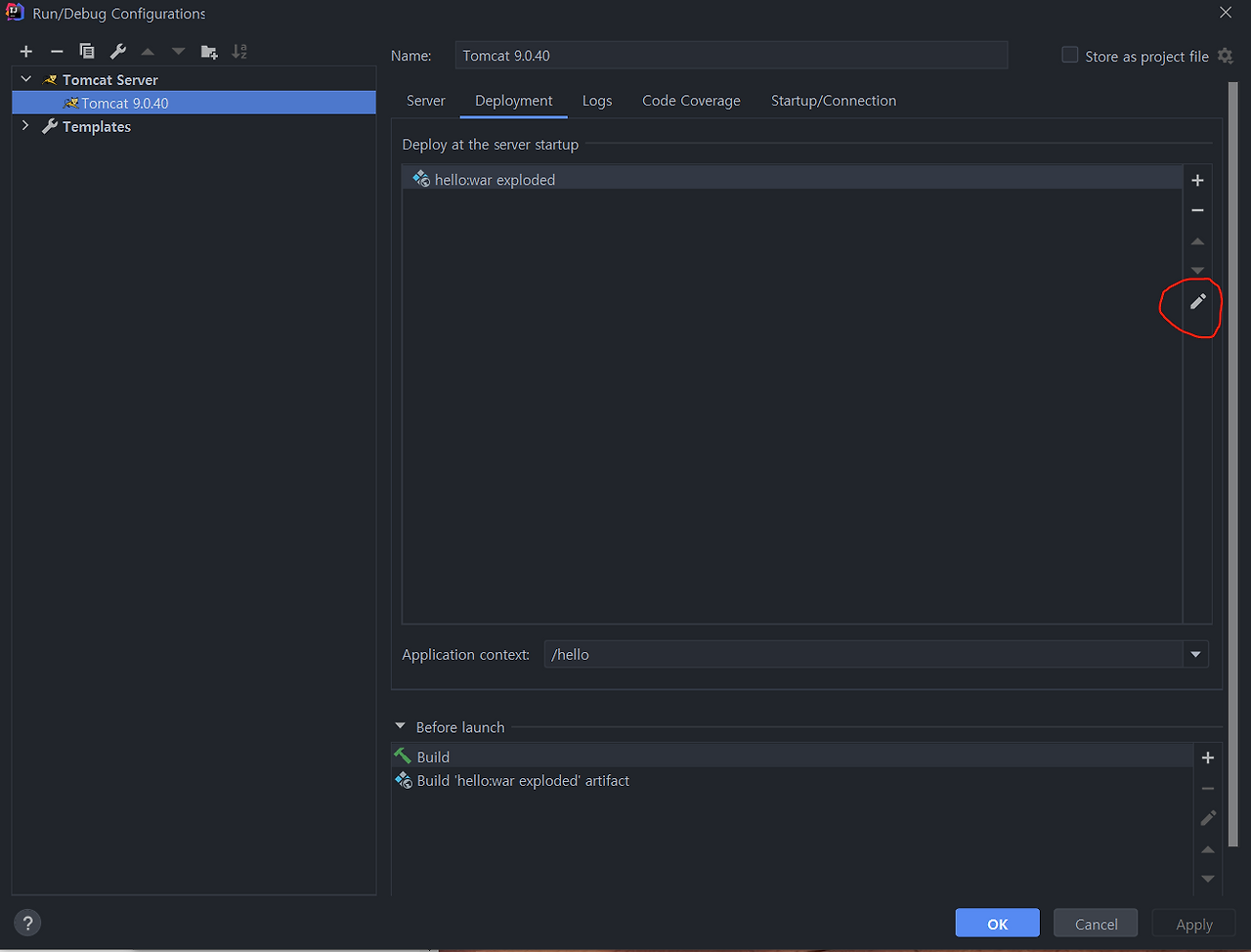Image resolution: width=1251 pixels, height=952 pixels.
Task: Add a new artifact to deploy
Action: [x=1197, y=180]
